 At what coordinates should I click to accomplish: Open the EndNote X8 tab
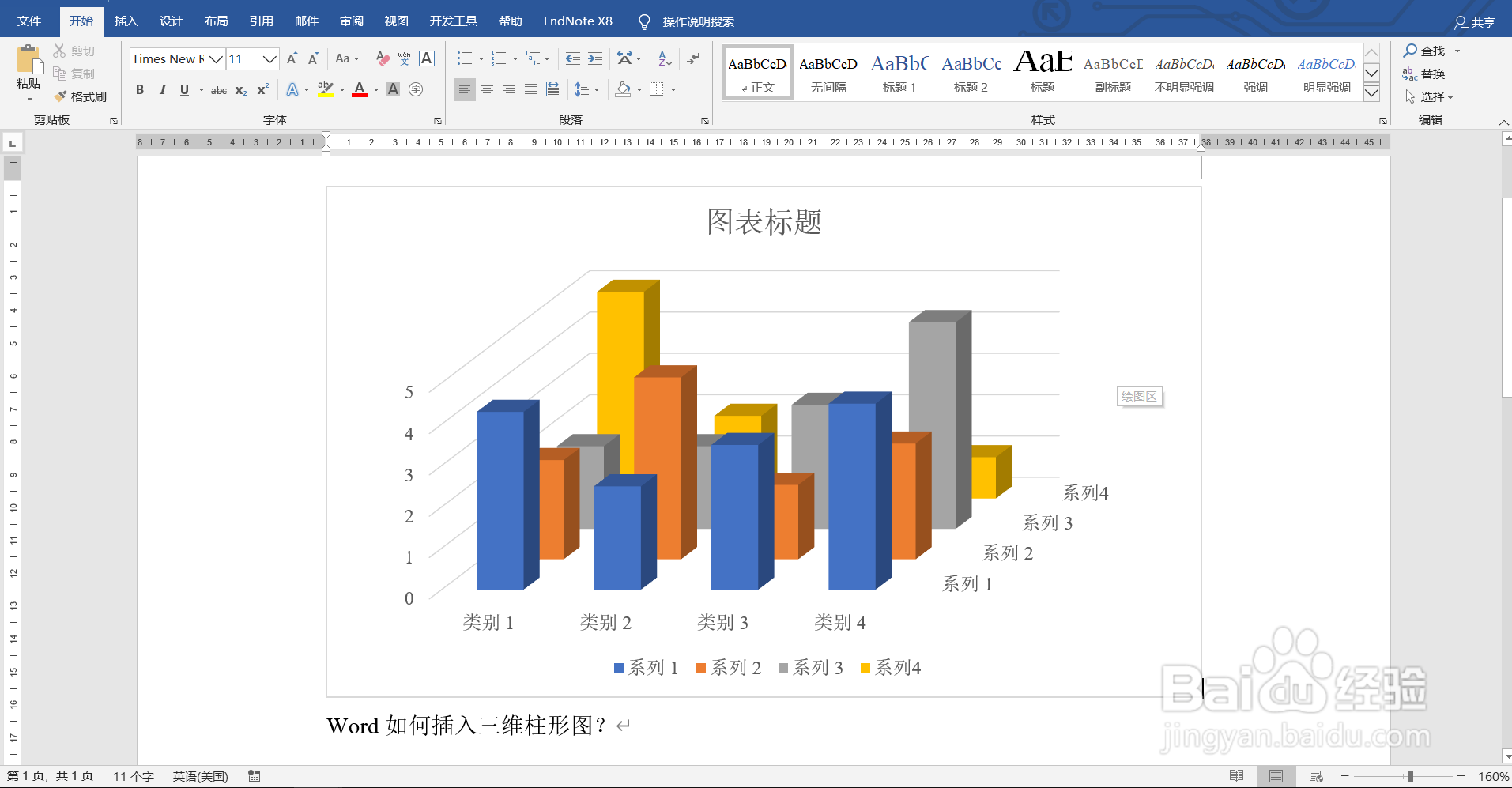pos(578,21)
